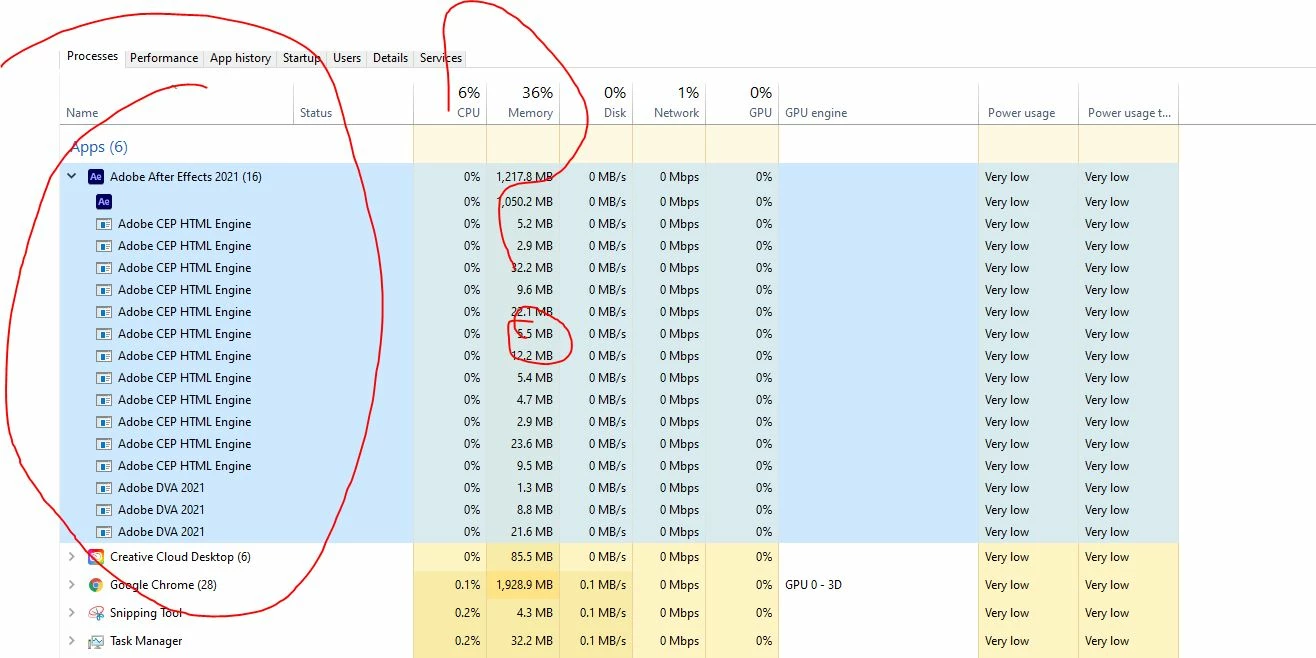Select the Creative Cloud Desktop (6) row name
This screenshot has width=1316, height=658.
click(x=180, y=557)
